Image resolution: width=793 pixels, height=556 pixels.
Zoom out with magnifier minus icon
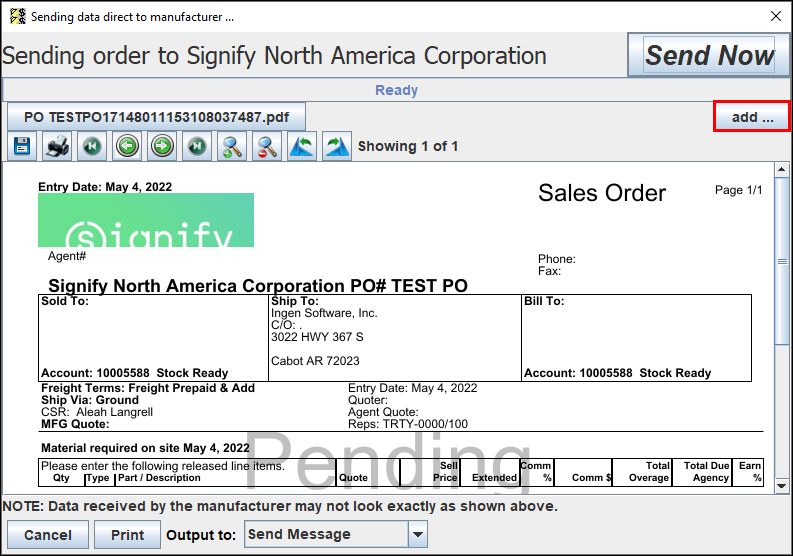pyautogui.click(x=267, y=146)
